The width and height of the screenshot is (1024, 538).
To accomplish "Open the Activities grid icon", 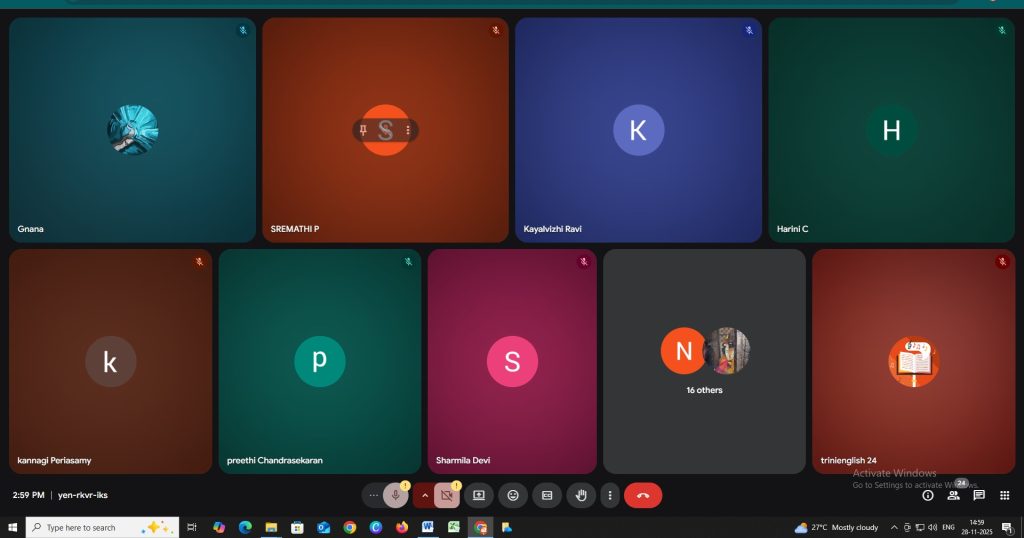I will [1005, 495].
